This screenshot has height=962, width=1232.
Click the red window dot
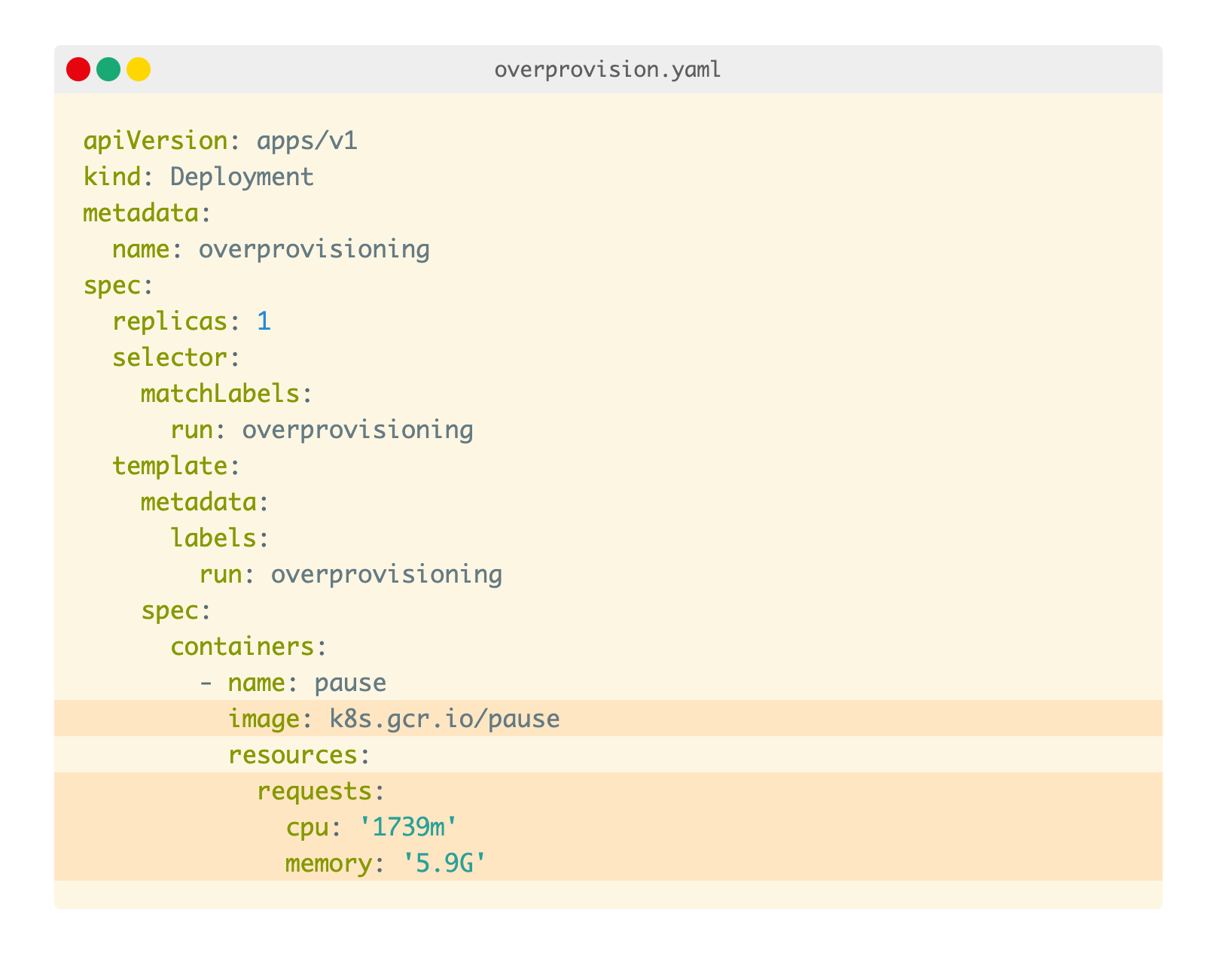(x=78, y=69)
